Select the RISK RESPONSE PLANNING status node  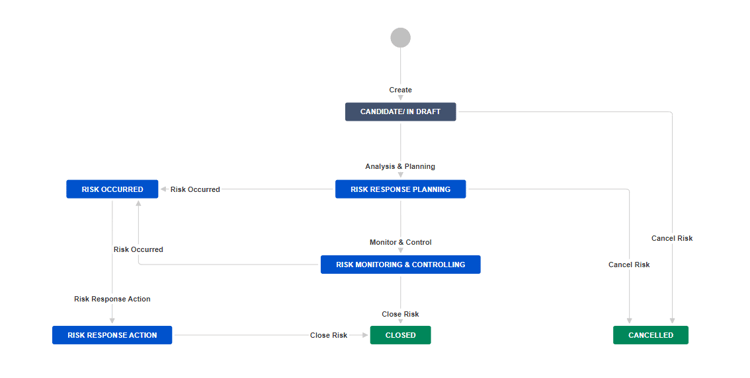coord(400,189)
